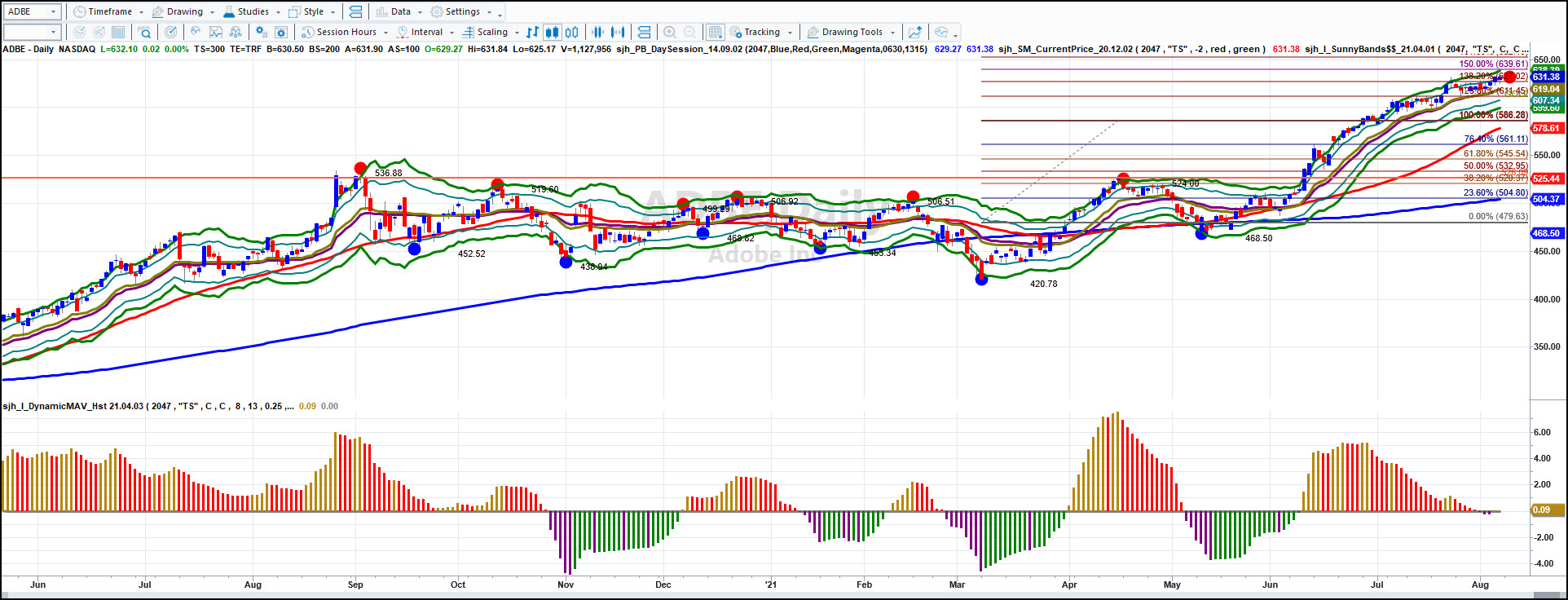Click the '23.60% (504.80)' Fibonacci label
This screenshot has height=600, width=1568.
(1495, 193)
